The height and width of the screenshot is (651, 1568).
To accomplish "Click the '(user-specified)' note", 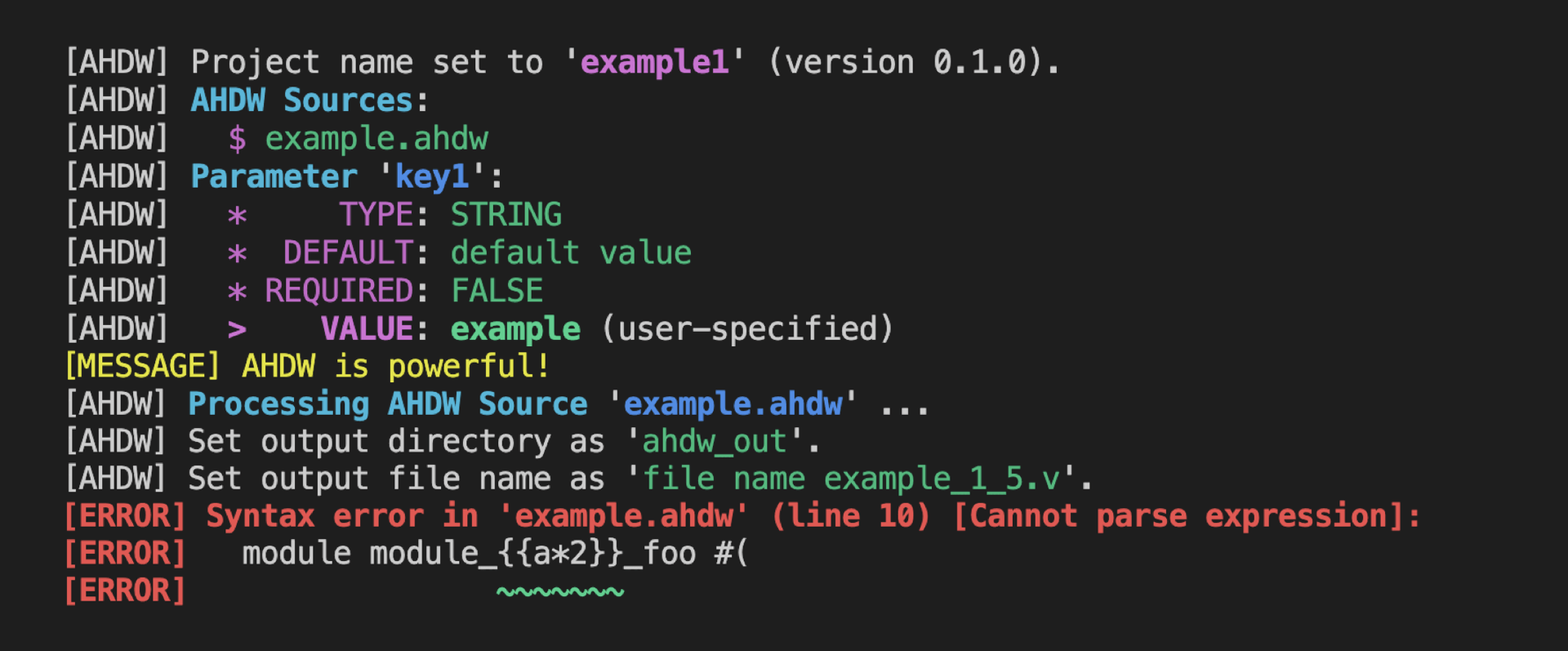I will (x=747, y=329).
